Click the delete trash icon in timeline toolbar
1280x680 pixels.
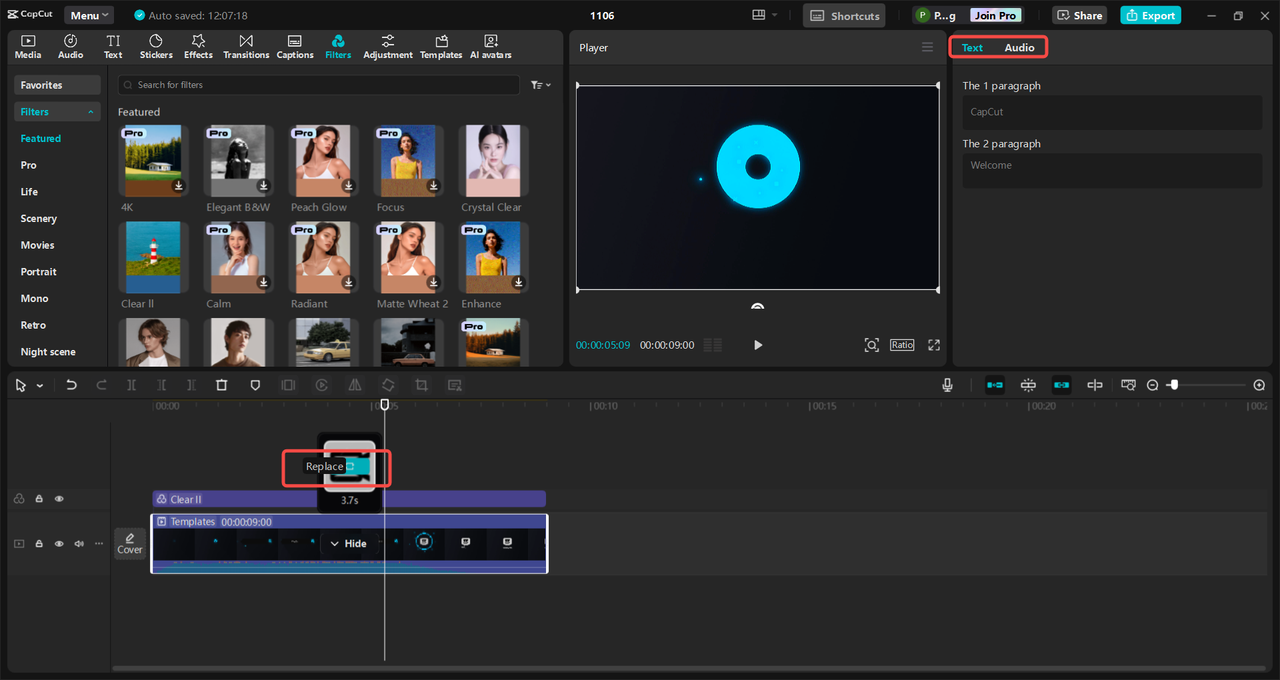point(222,385)
